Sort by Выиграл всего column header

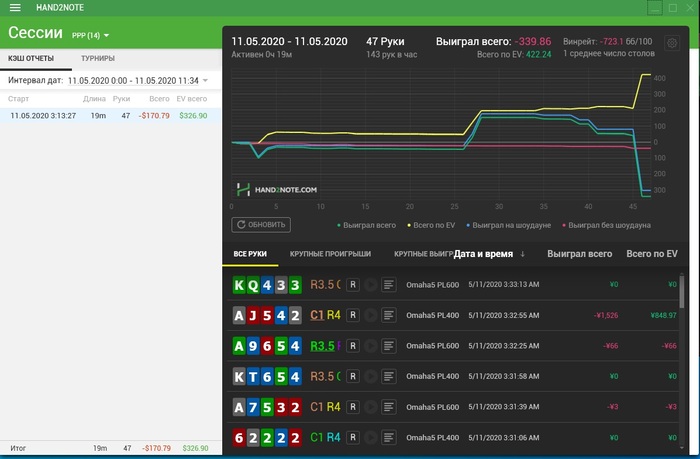579,254
